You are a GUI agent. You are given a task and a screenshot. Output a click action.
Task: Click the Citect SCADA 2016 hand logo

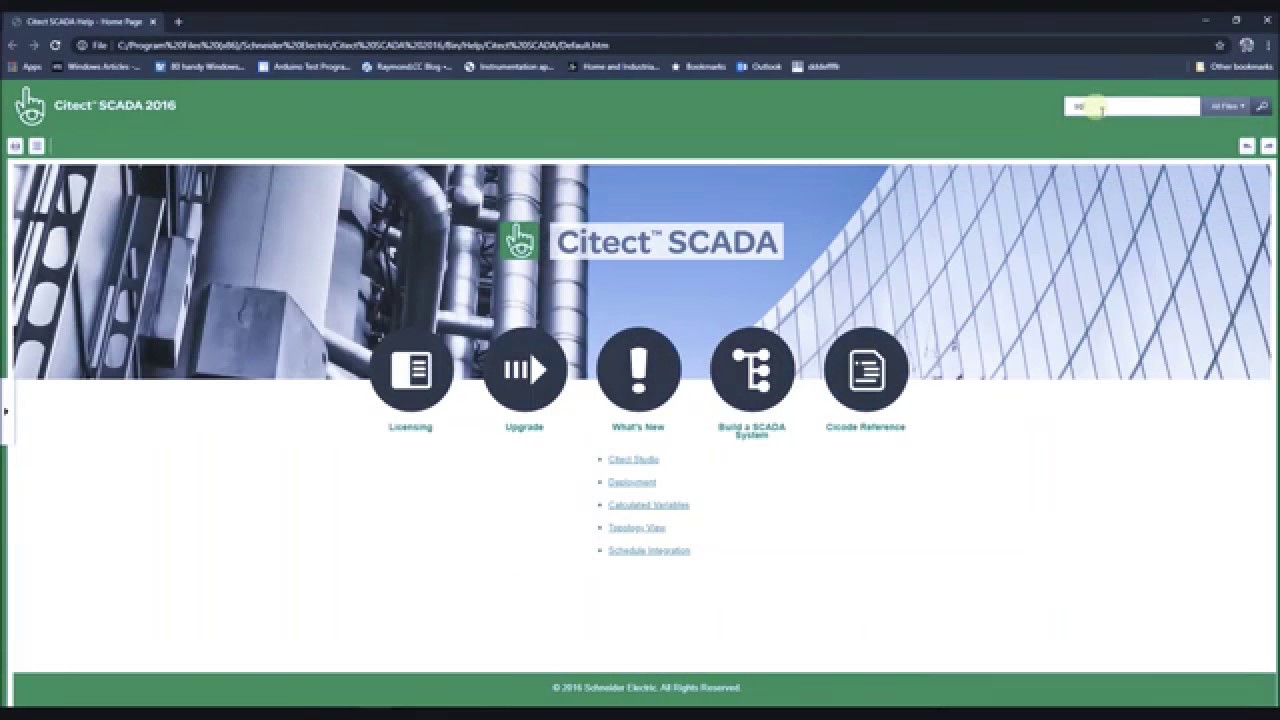(x=30, y=106)
